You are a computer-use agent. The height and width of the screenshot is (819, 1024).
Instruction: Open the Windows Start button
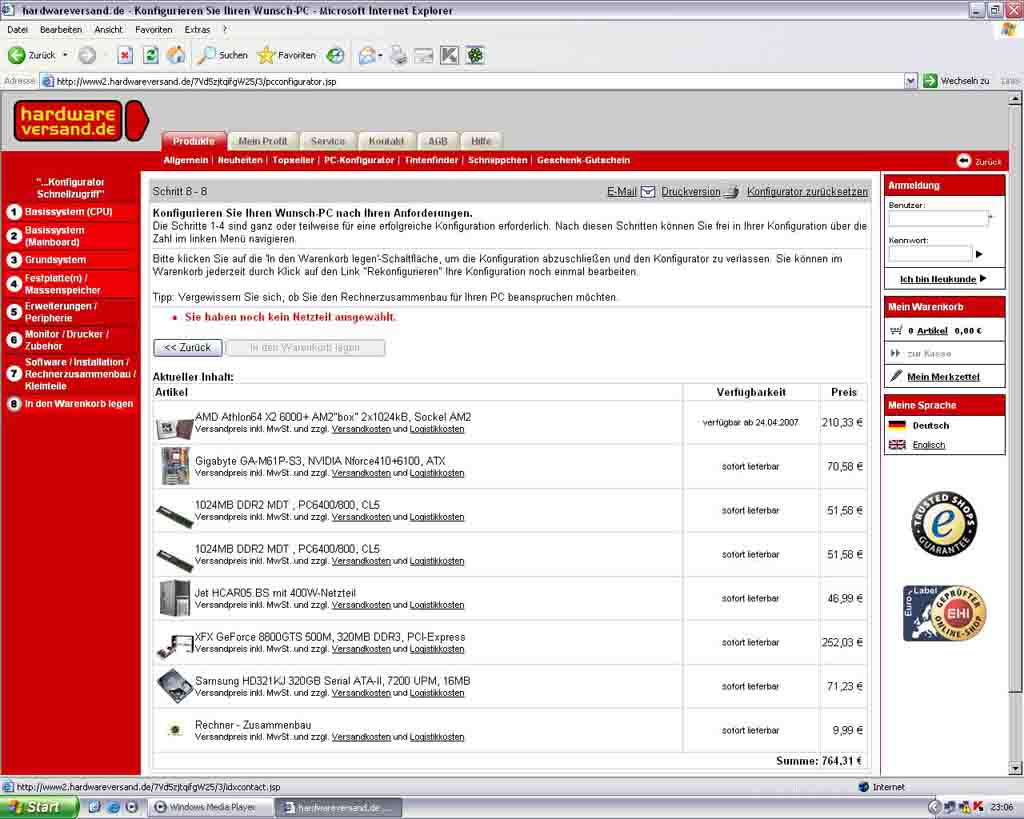(38, 807)
